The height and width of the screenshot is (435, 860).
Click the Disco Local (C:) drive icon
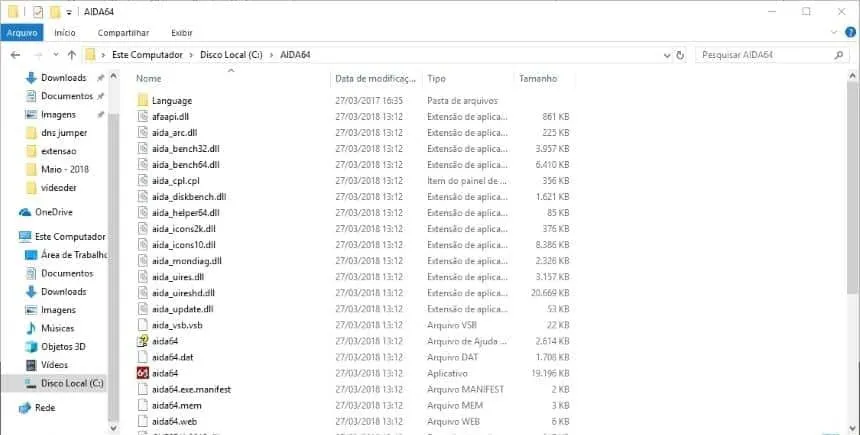31,383
